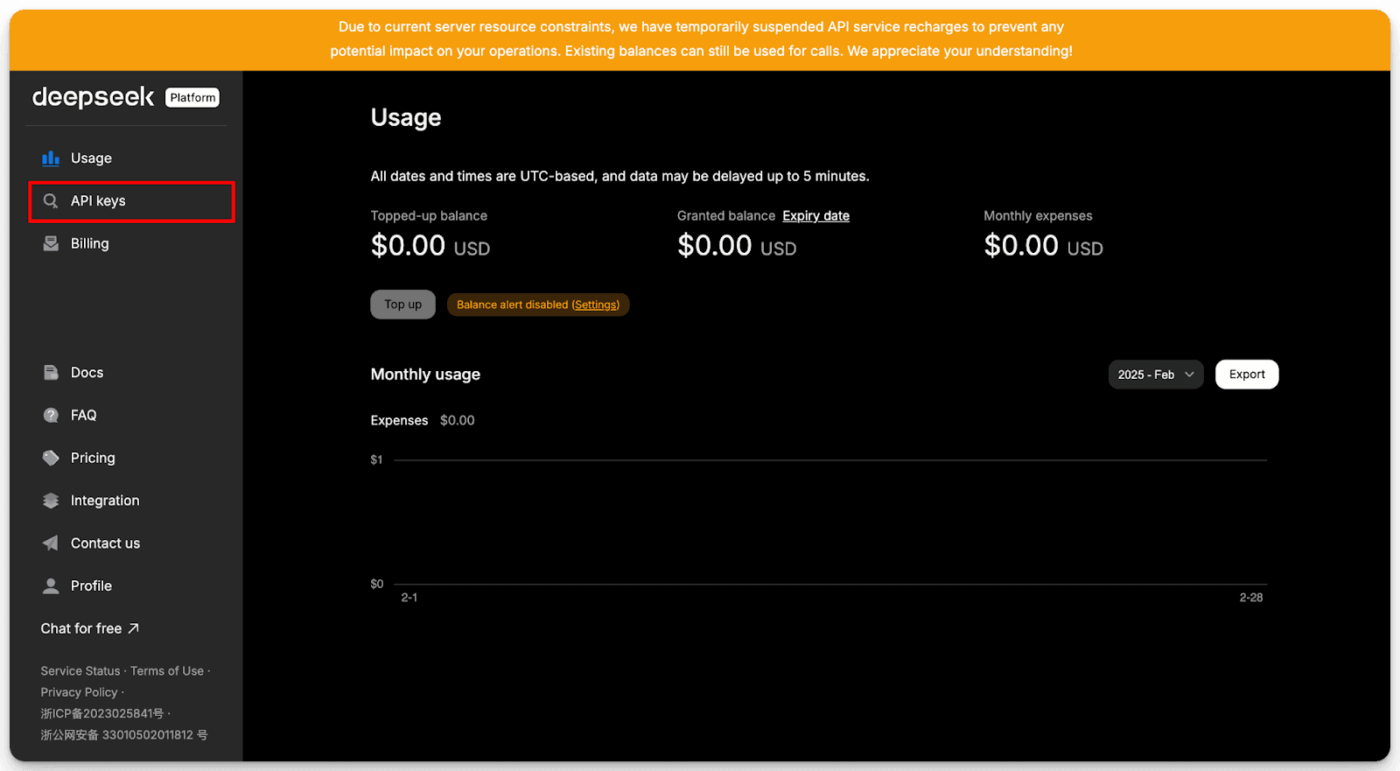The image size is (1400, 771).
Task: Open Chat for free link
Action: (90, 629)
